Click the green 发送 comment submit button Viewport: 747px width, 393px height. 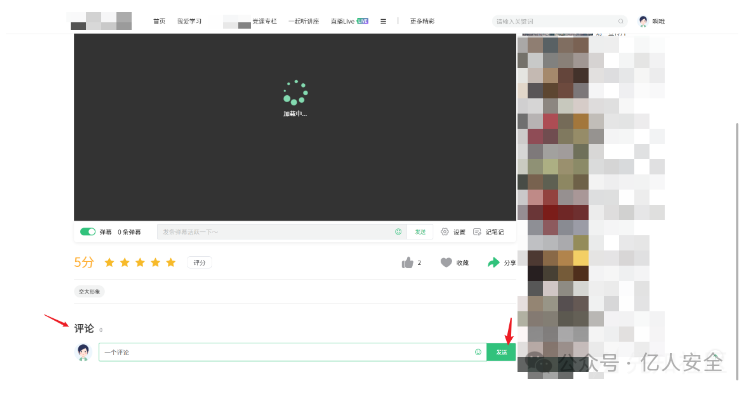click(501, 352)
